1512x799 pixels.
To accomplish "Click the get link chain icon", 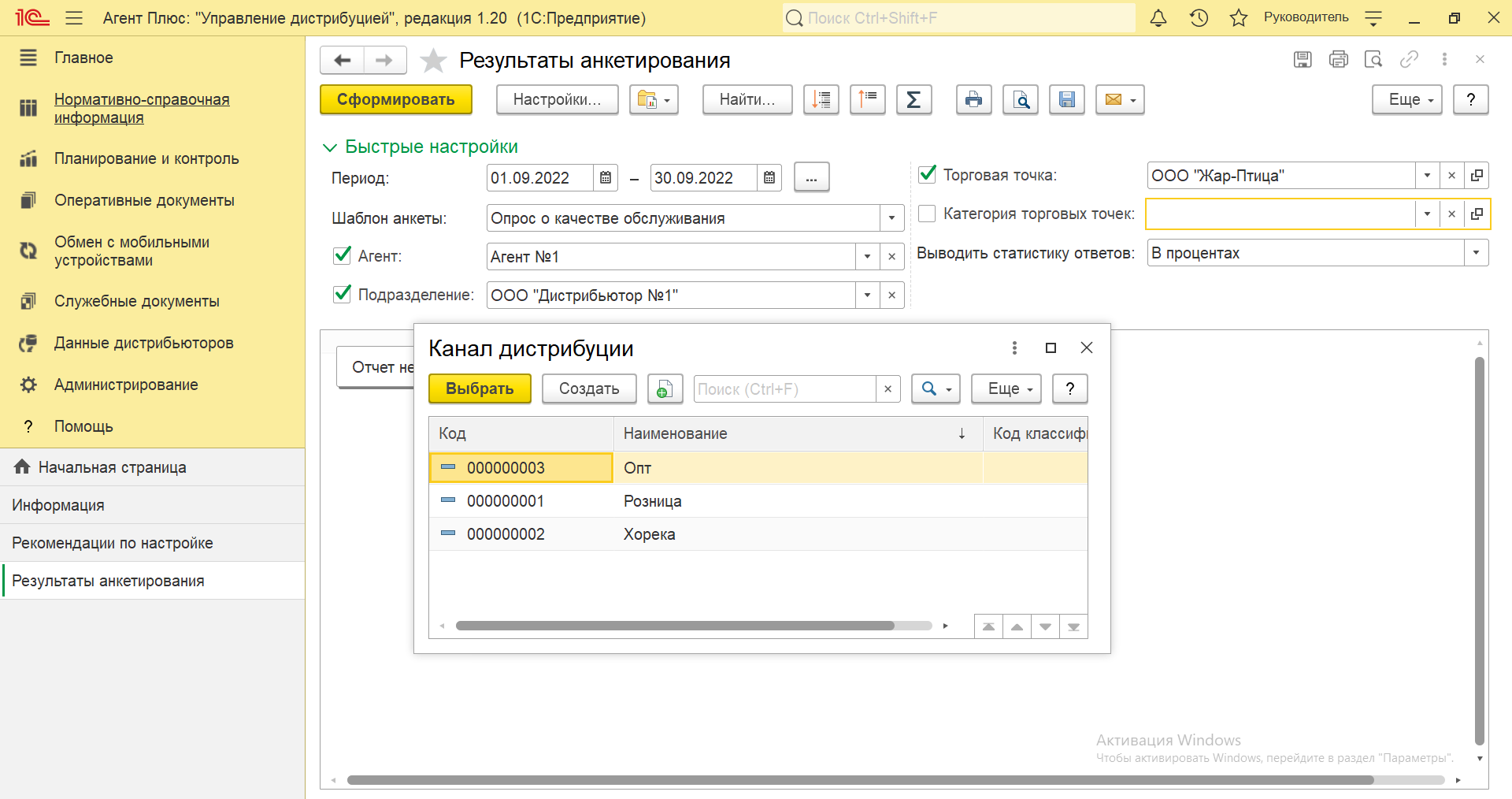I will (1409, 59).
